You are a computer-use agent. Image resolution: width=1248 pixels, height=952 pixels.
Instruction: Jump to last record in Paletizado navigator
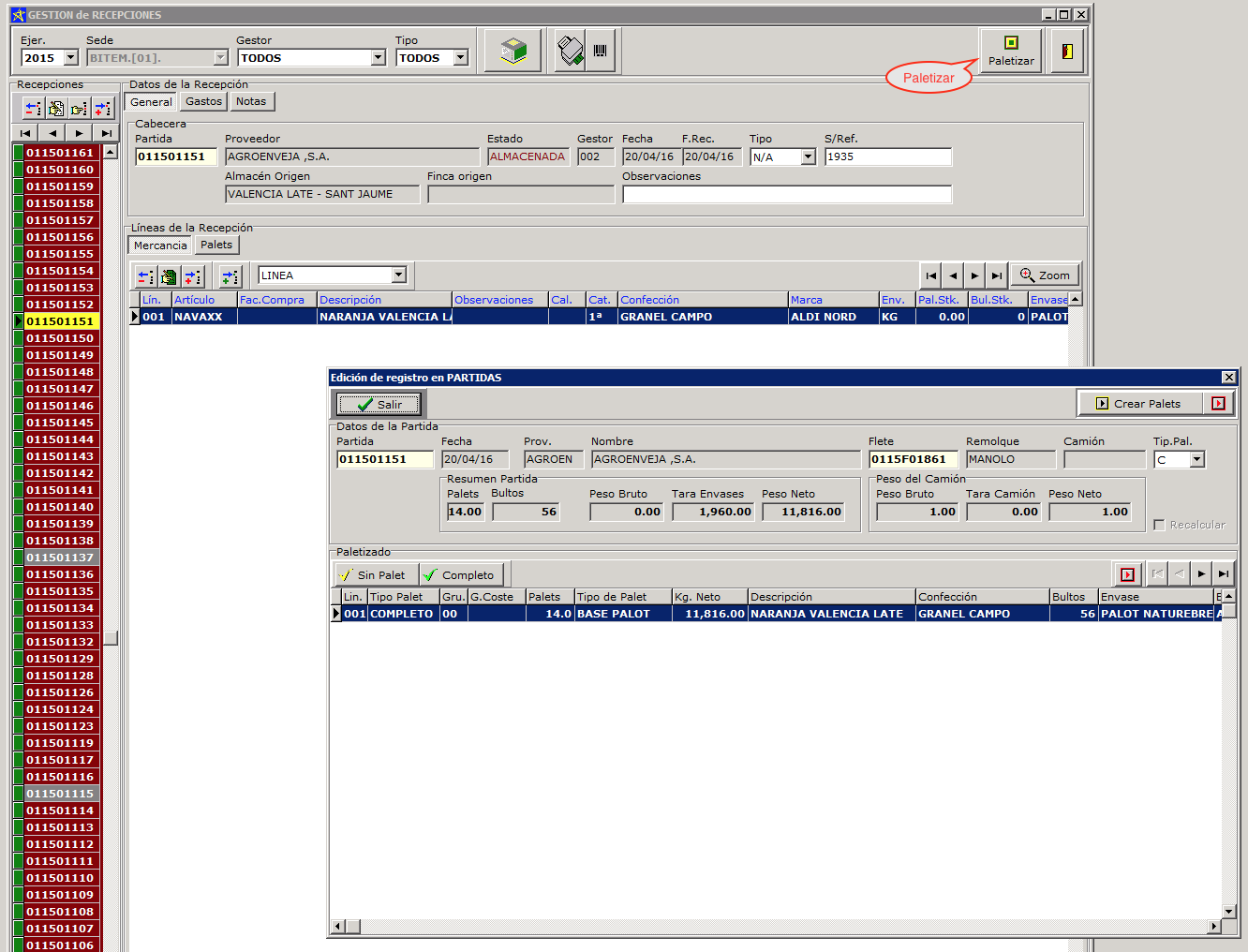coord(1224,574)
